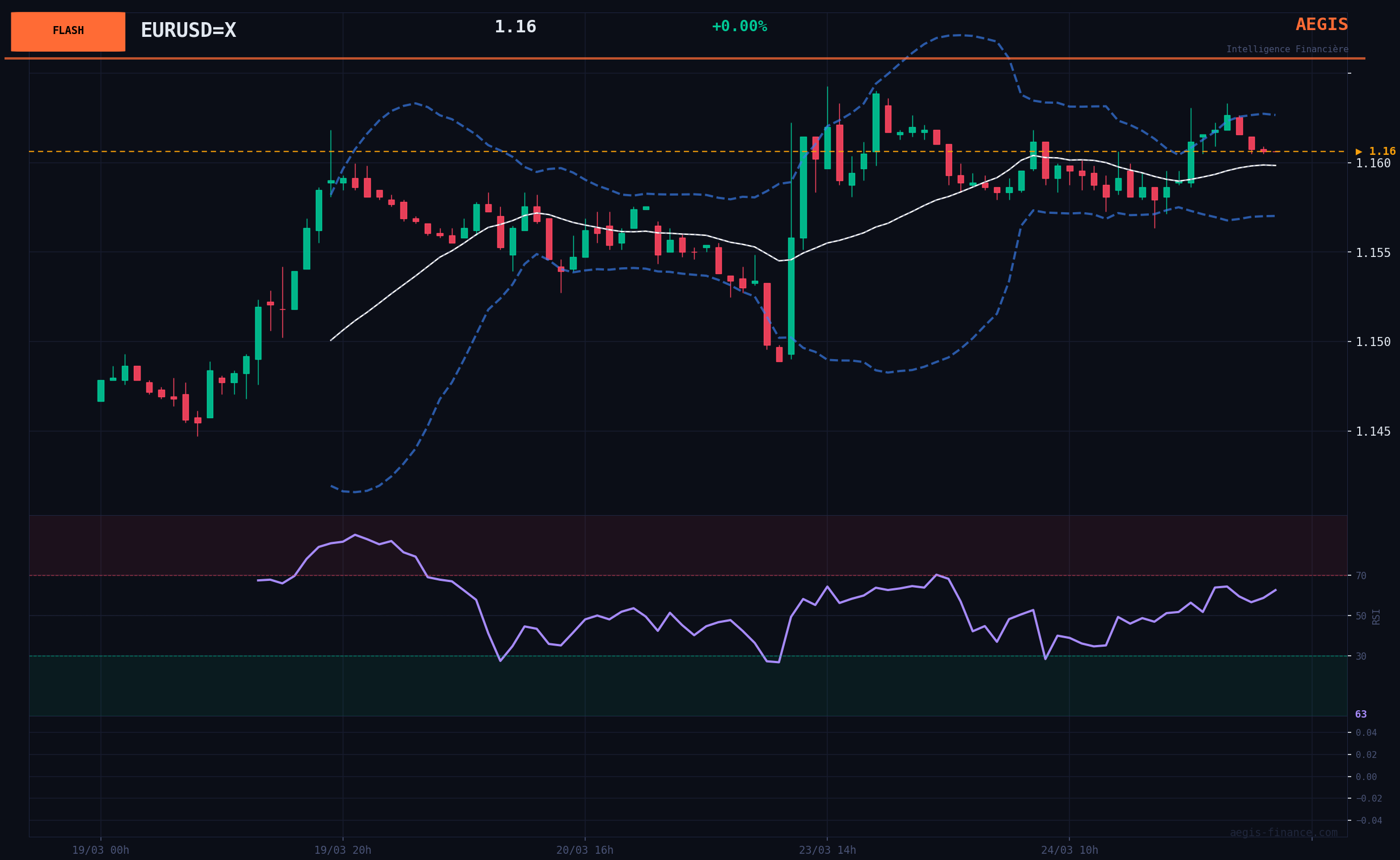The height and width of the screenshot is (860, 1400).
Task: Click the AEGIS logo text
Action: (1321, 25)
